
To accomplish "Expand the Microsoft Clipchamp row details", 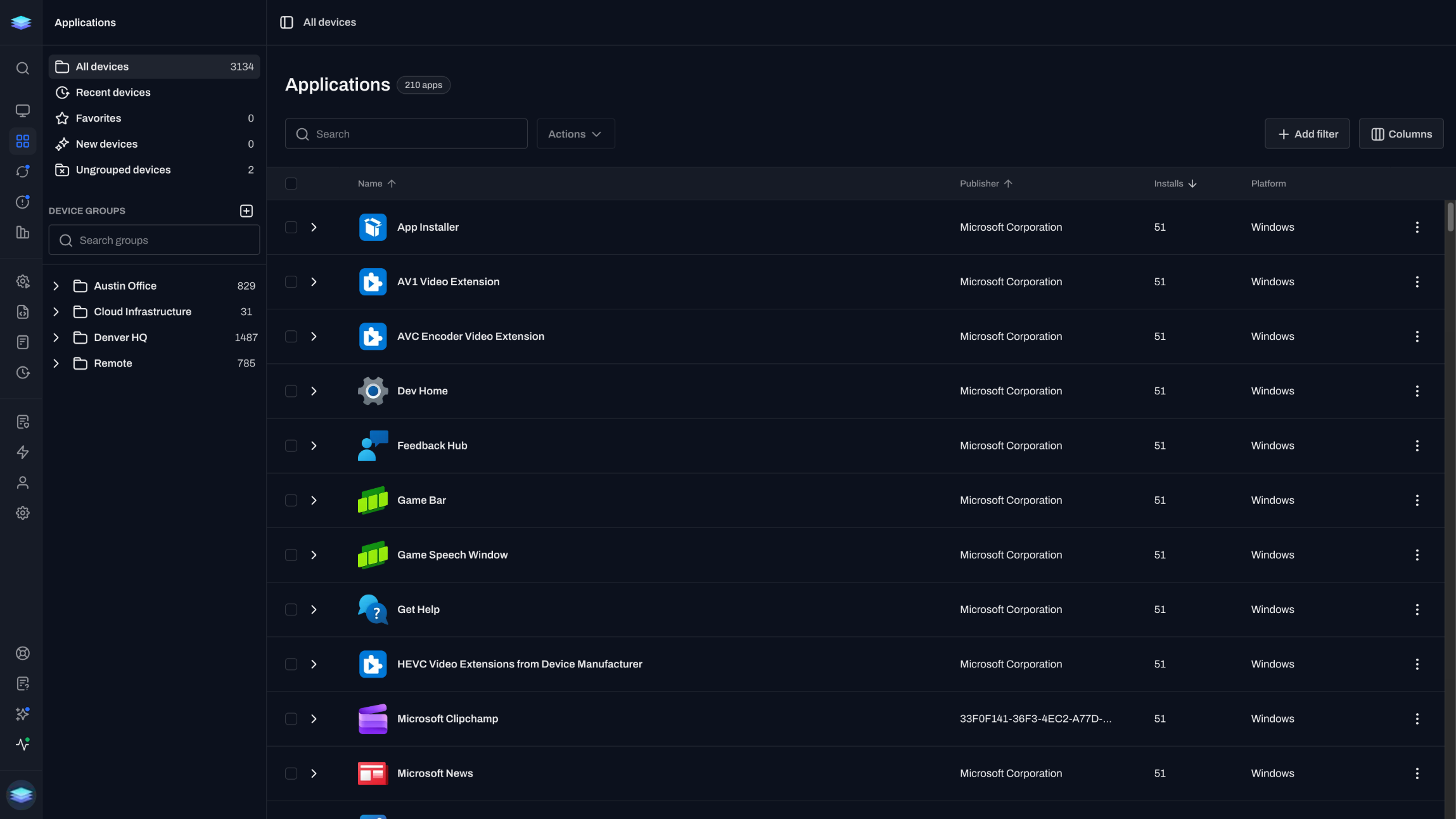I will point(314,719).
